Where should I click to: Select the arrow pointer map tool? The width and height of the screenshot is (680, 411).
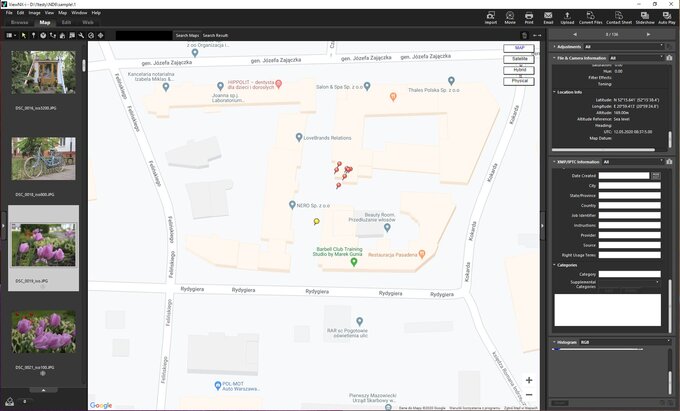[x=24, y=36]
